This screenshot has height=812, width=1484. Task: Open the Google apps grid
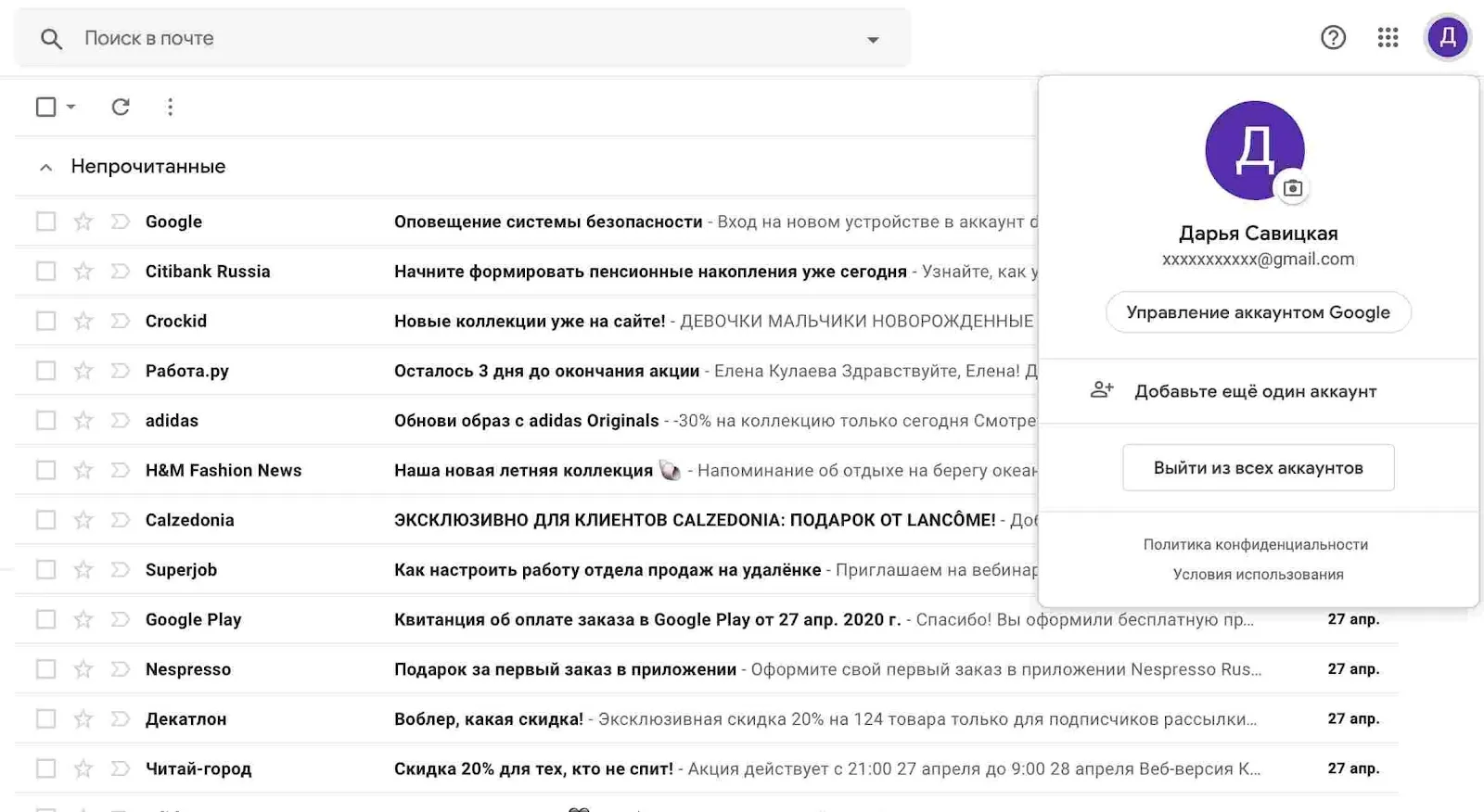click(x=1388, y=37)
